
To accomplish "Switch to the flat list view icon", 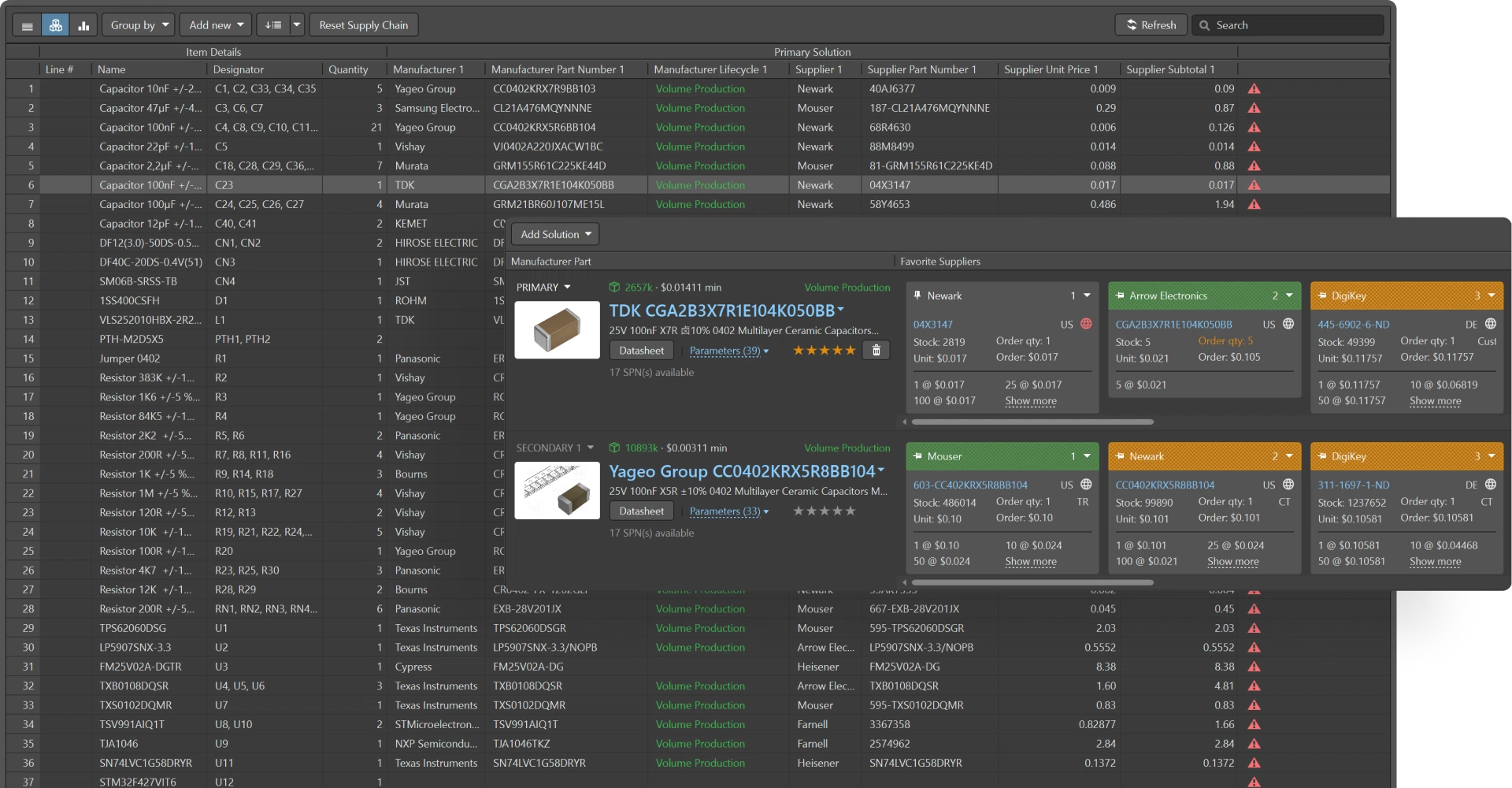I will [x=28, y=25].
